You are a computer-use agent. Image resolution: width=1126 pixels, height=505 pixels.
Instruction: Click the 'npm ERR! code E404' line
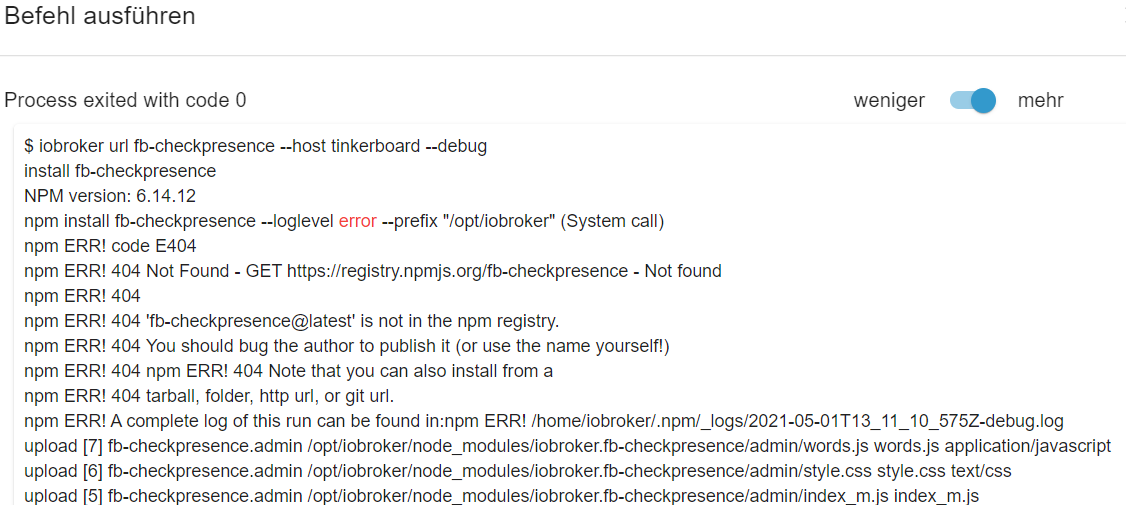110,246
